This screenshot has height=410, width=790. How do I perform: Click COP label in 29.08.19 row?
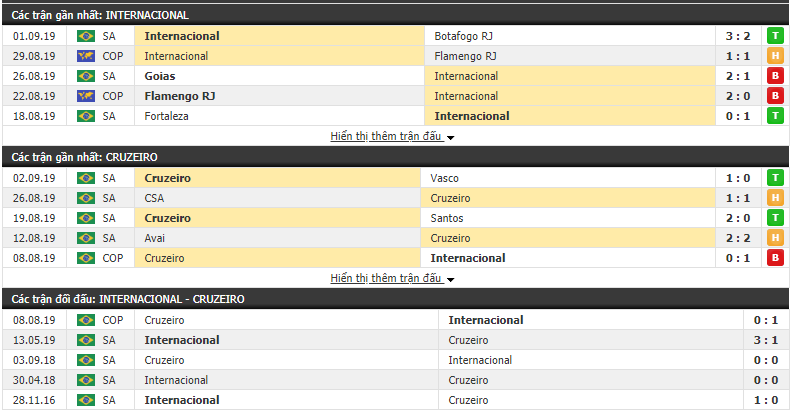(113, 56)
